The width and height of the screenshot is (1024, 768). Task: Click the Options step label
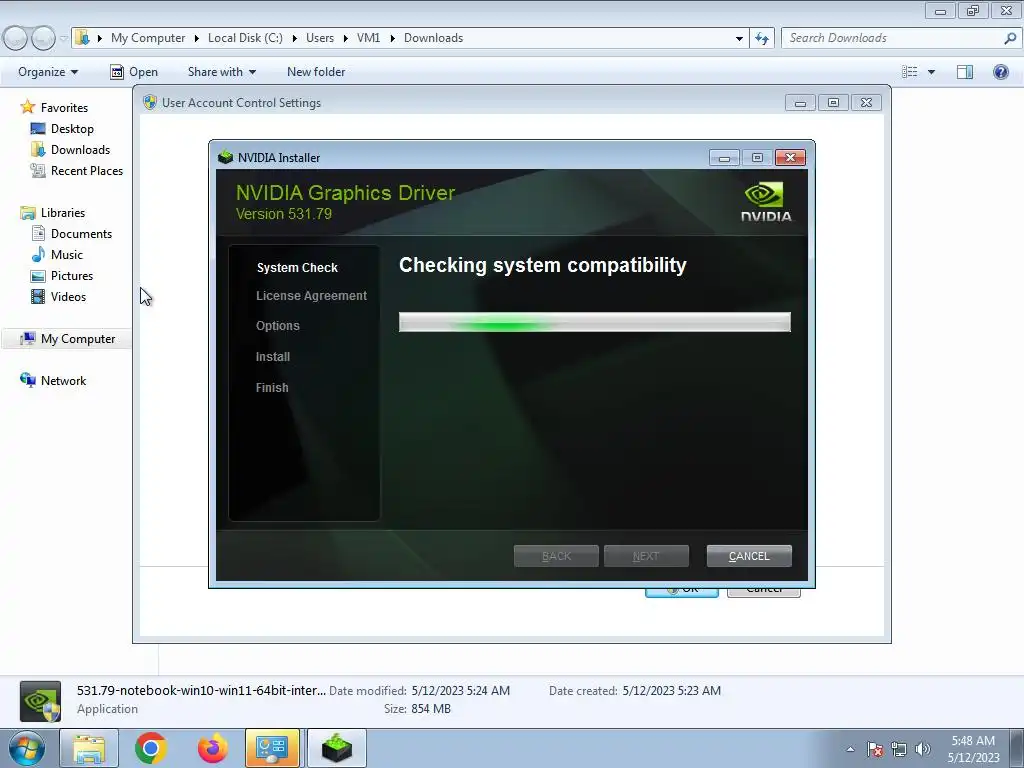[x=278, y=326]
